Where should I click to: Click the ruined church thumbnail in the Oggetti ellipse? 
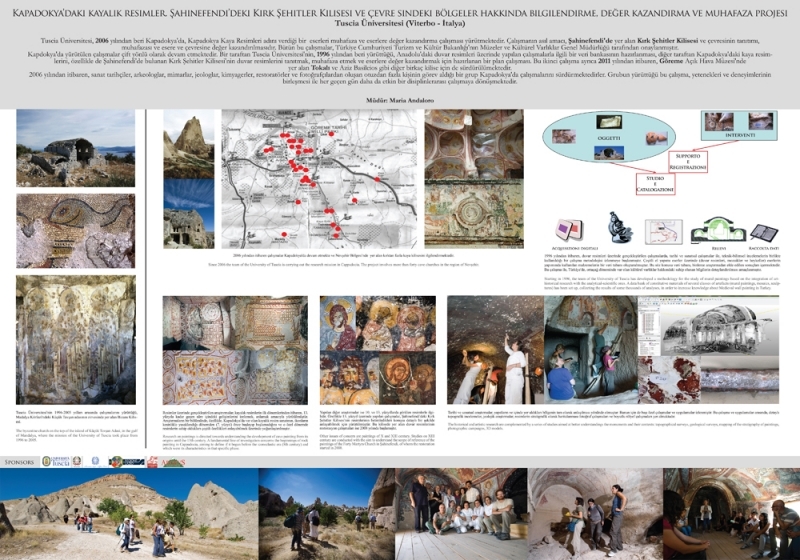[x=609, y=152]
